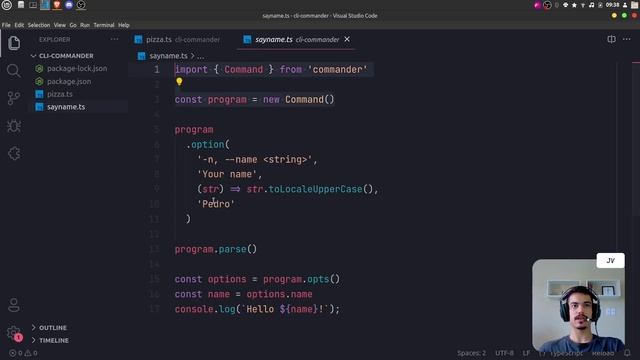This screenshot has width=640, height=360.
Task: Change encoding via UTF-8 status item
Action: tap(504, 353)
